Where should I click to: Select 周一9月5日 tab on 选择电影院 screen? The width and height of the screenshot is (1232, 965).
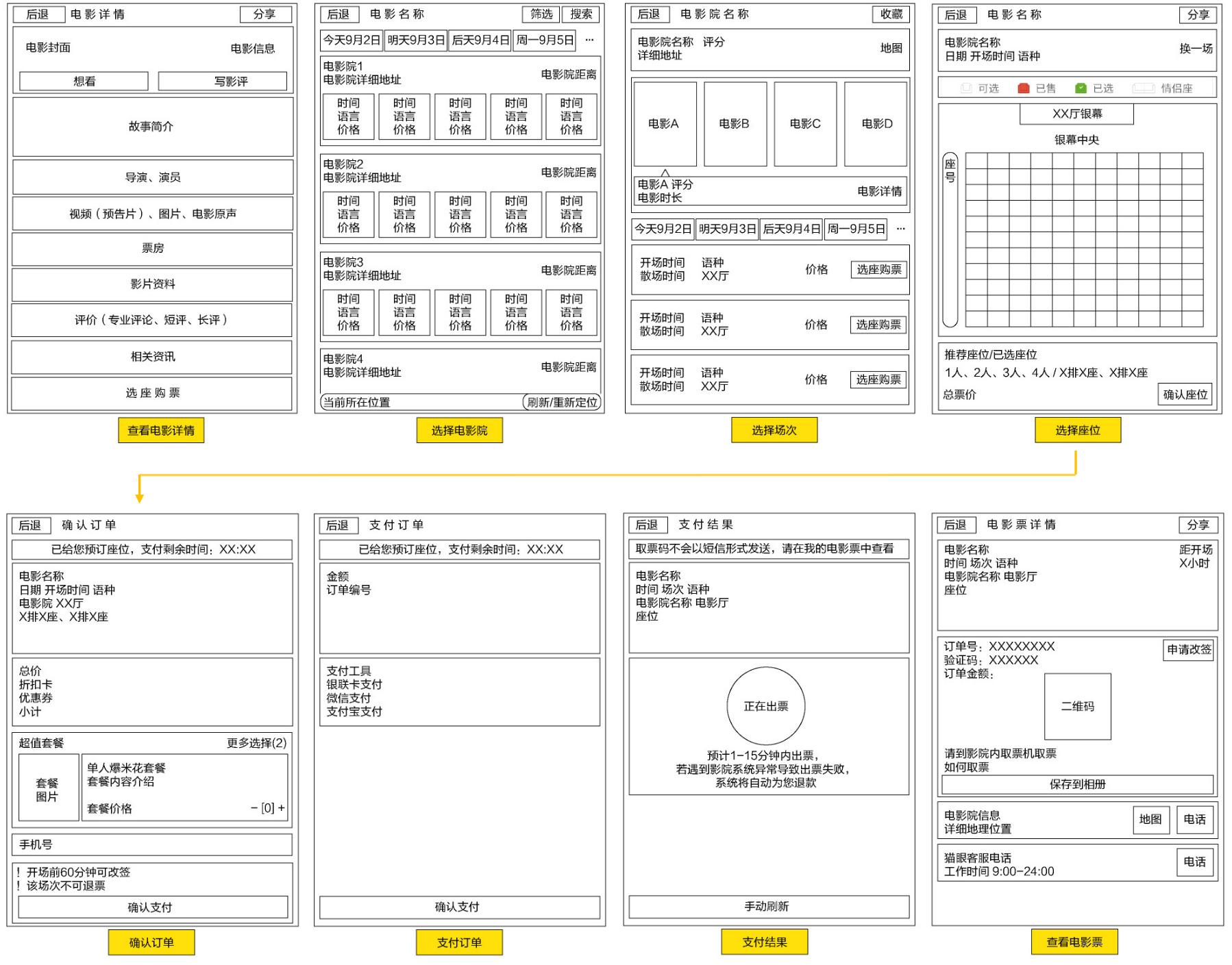545,40
